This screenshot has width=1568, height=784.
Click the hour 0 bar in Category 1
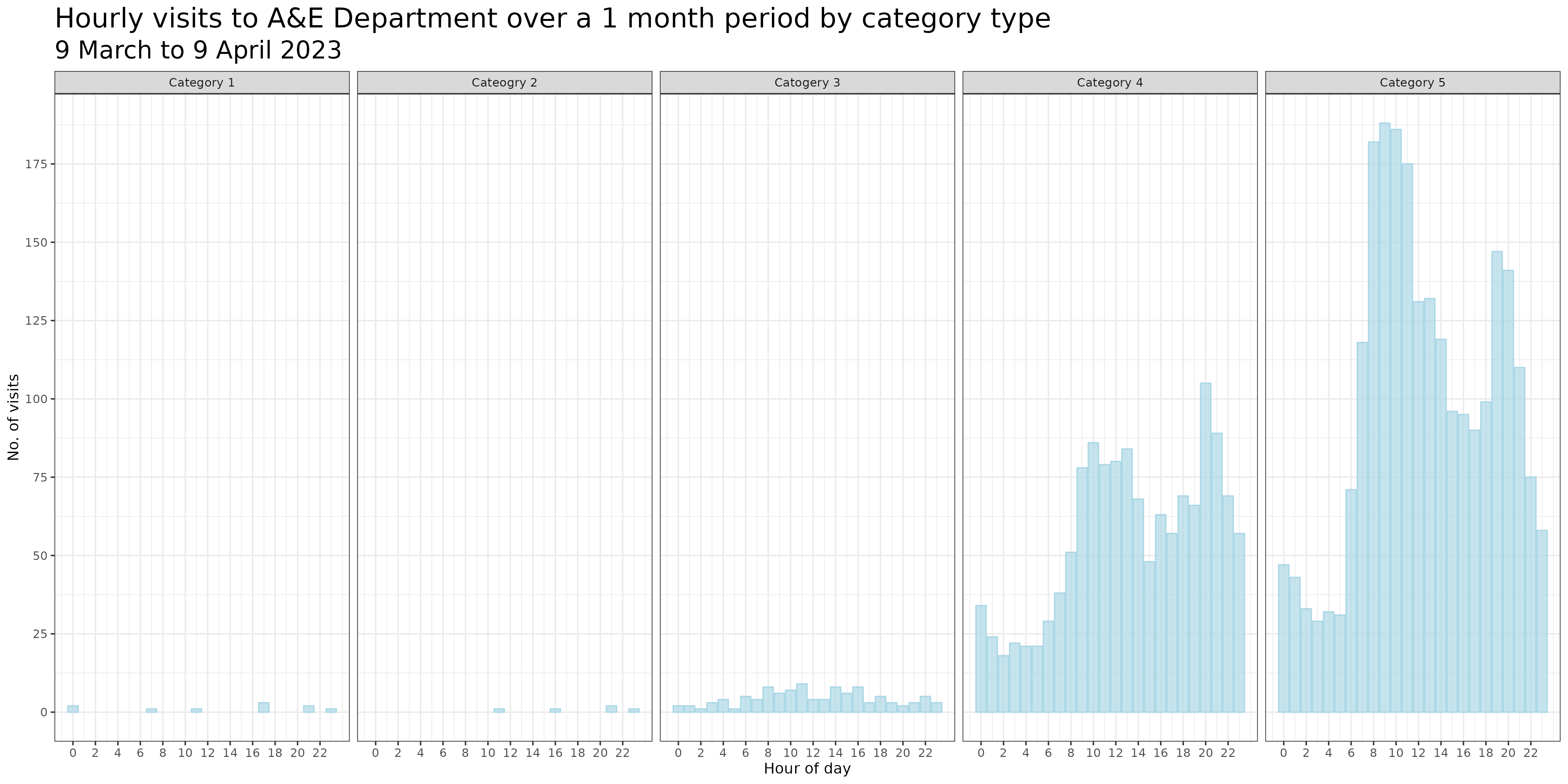pyautogui.click(x=73, y=709)
